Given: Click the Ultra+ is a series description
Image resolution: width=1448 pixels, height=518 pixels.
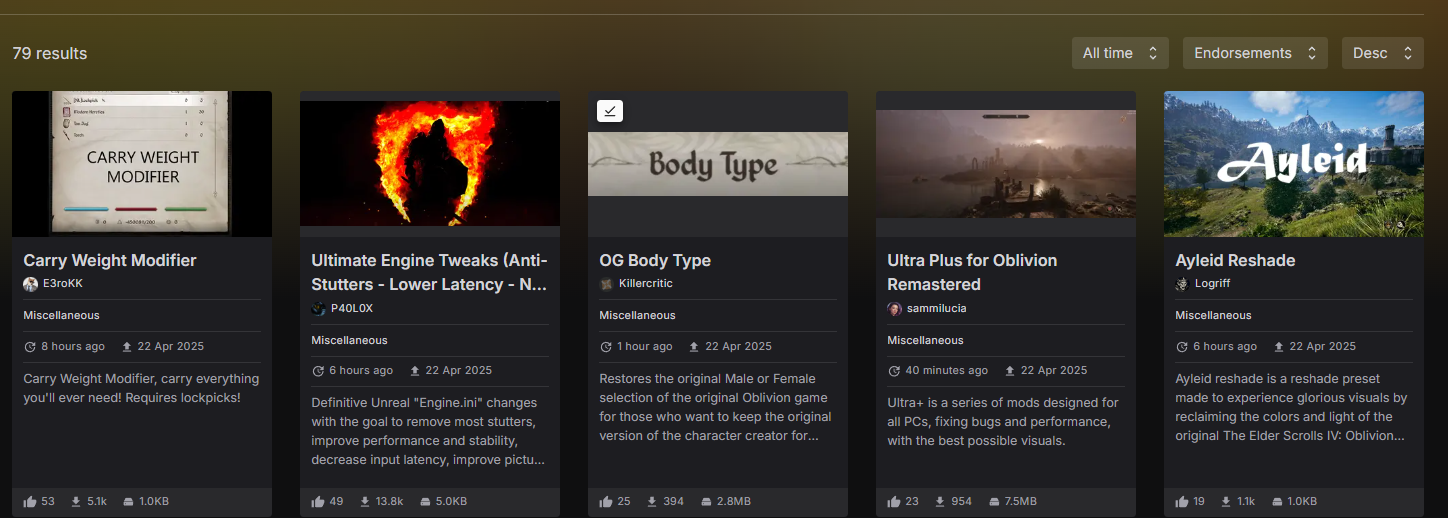Looking at the screenshot, I should click(1003, 422).
